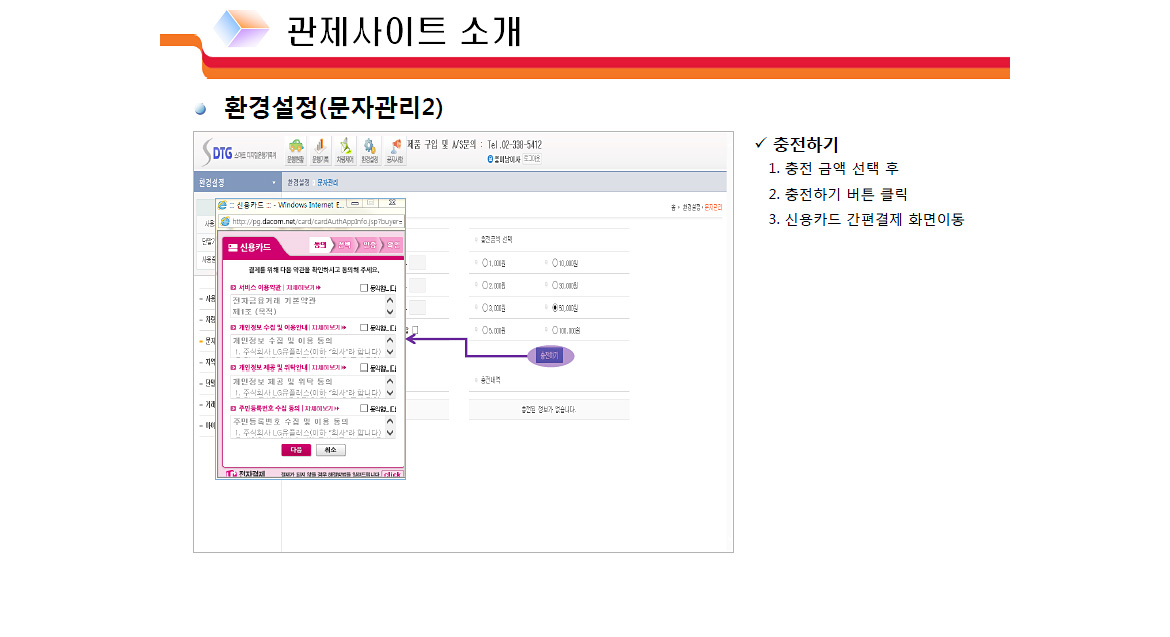Click the 차량제어 toolbar icon
The image size is (1170, 637).
coord(345,150)
